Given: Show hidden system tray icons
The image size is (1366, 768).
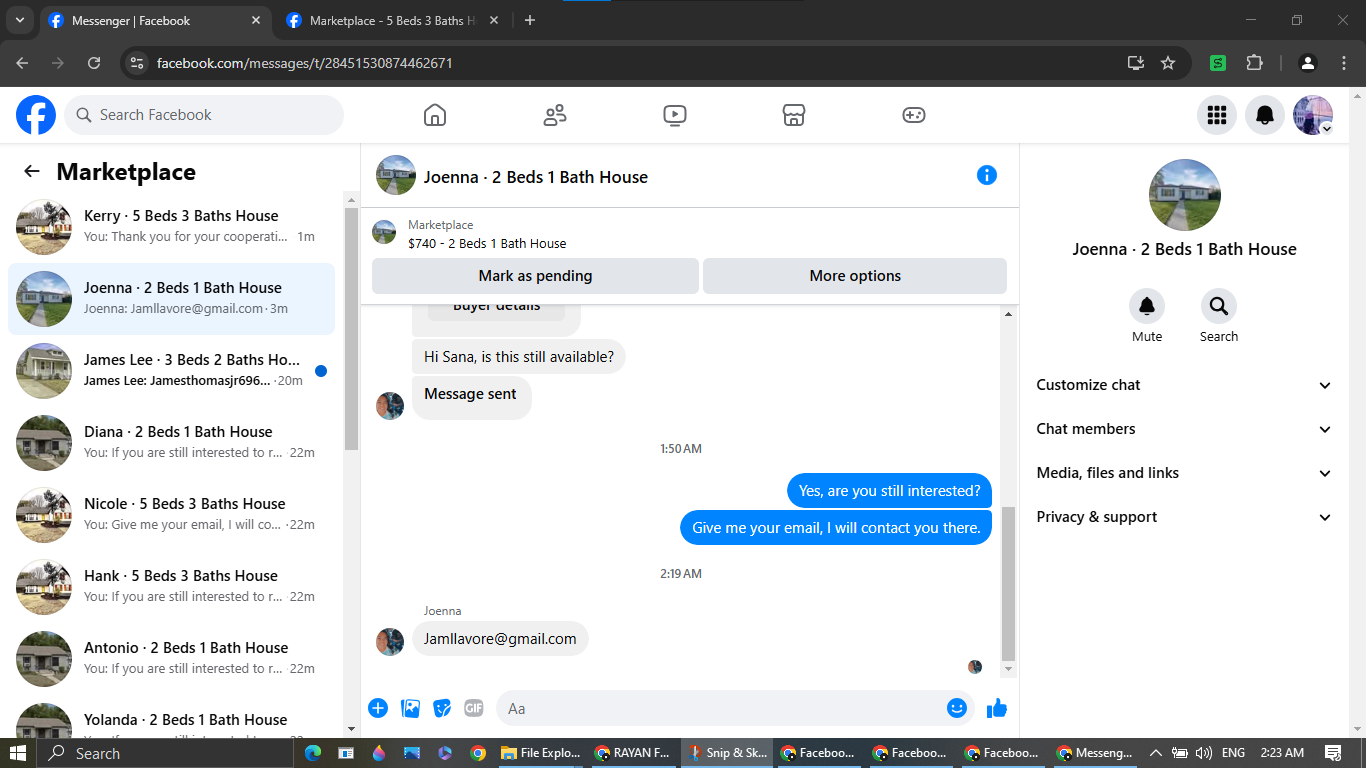Looking at the screenshot, I should coord(1156,753).
